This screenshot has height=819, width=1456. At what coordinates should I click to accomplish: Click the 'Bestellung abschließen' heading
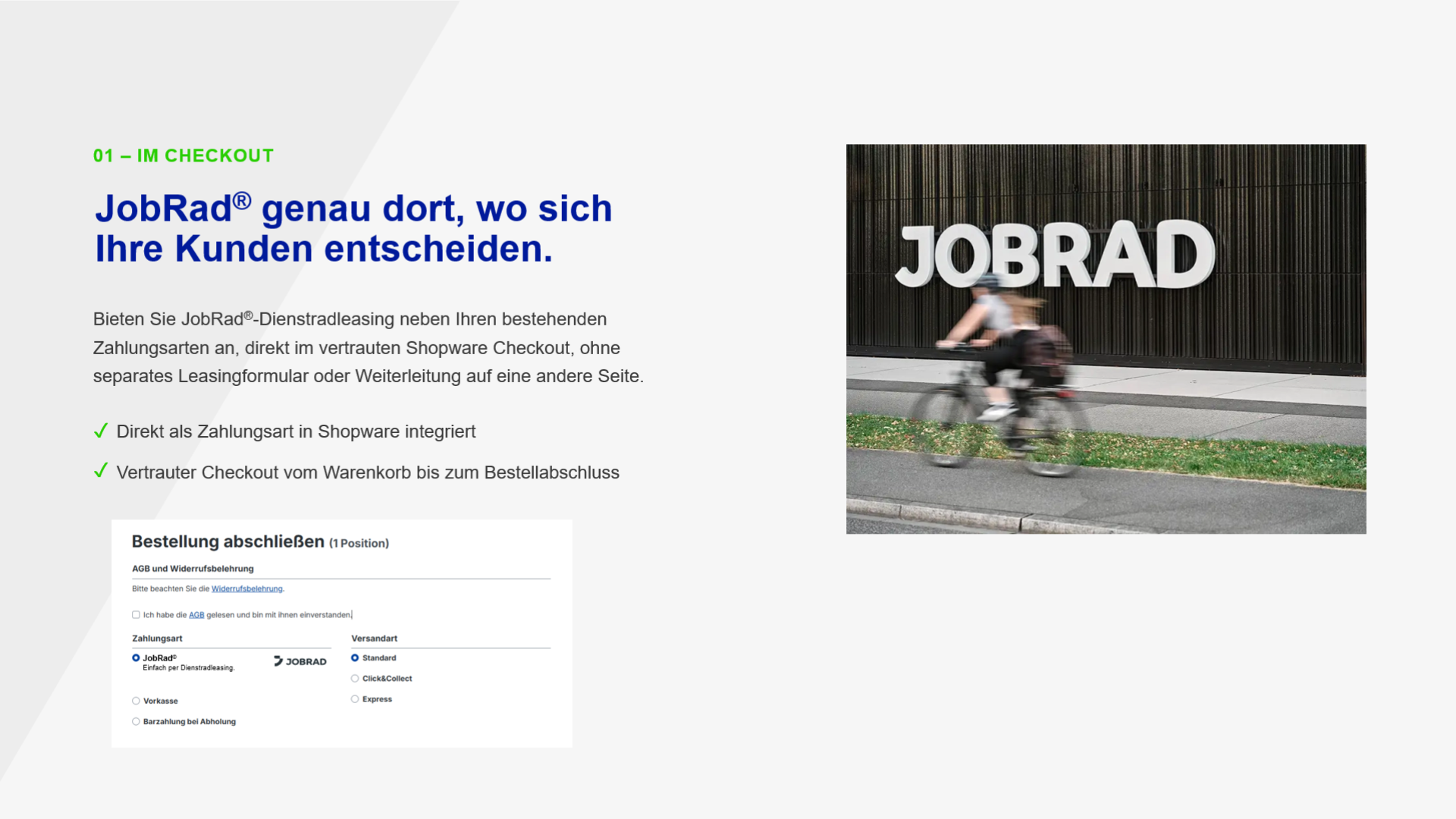click(227, 541)
